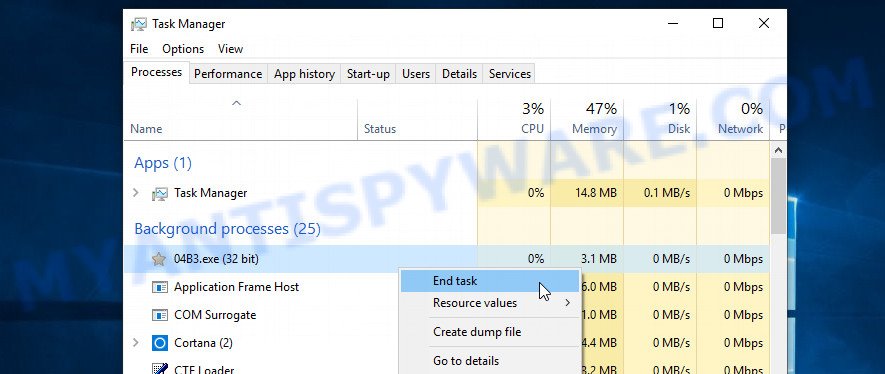Image resolution: width=885 pixels, height=374 pixels.
Task: Sort by the Memory column header
Action: [x=587, y=120]
